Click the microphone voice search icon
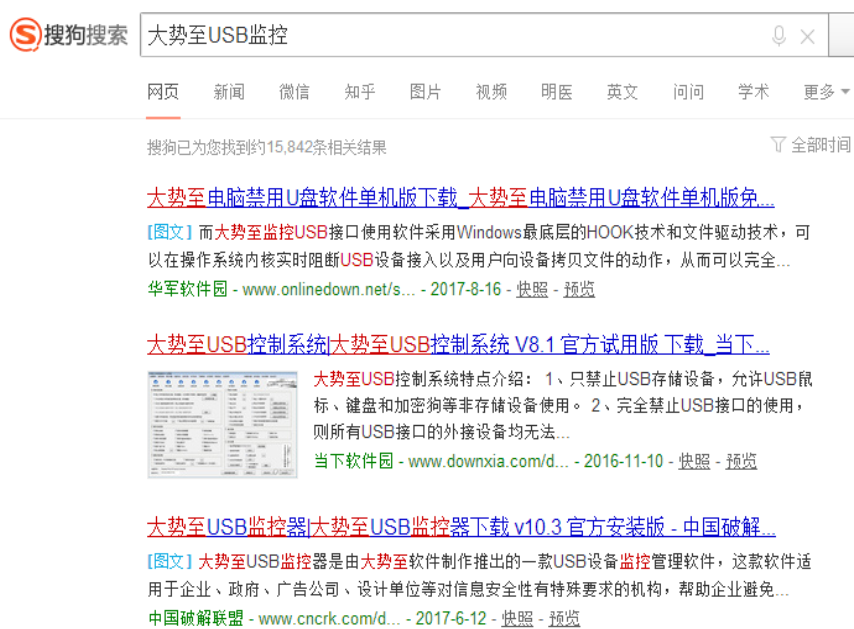Screen dimensions: 854x629 tap(779, 34)
